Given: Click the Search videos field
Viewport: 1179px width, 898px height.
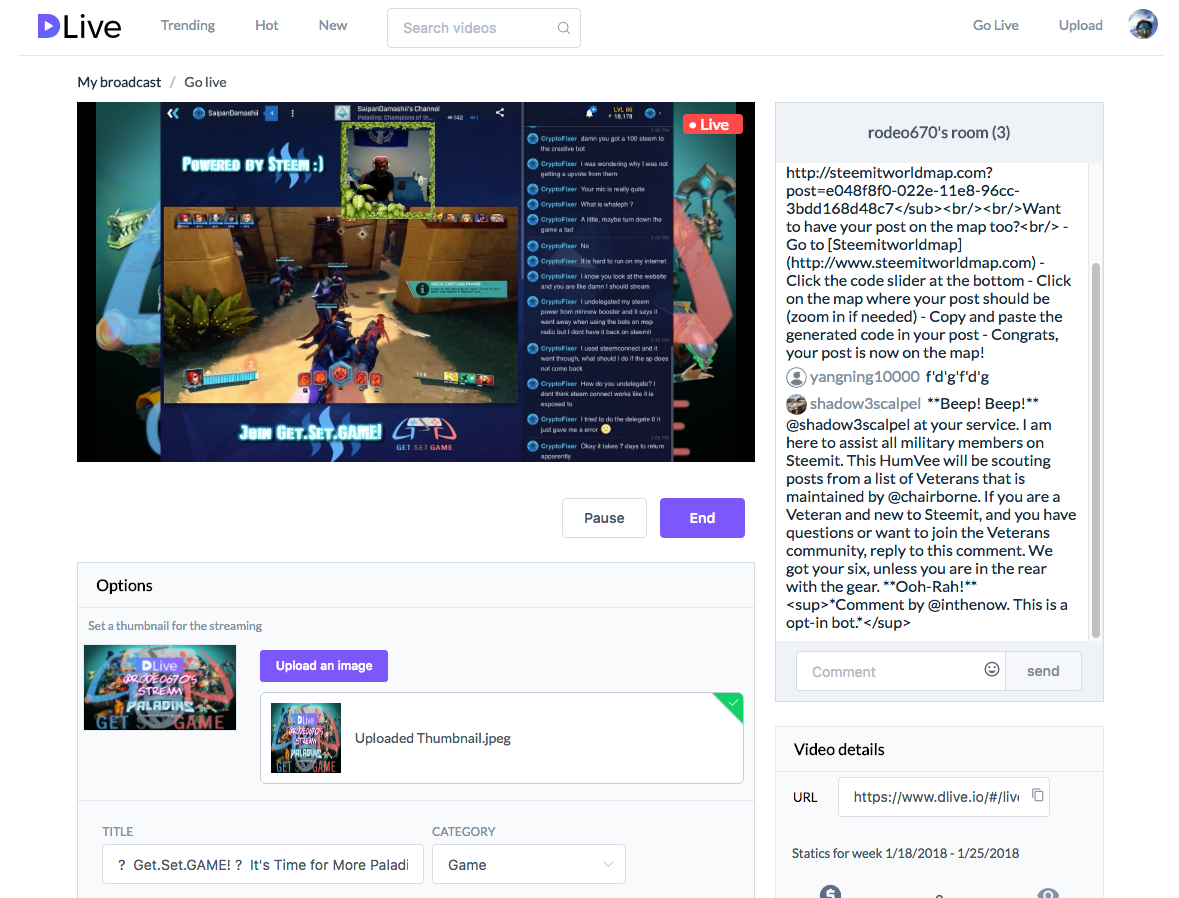Looking at the screenshot, I should pos(483,28).
